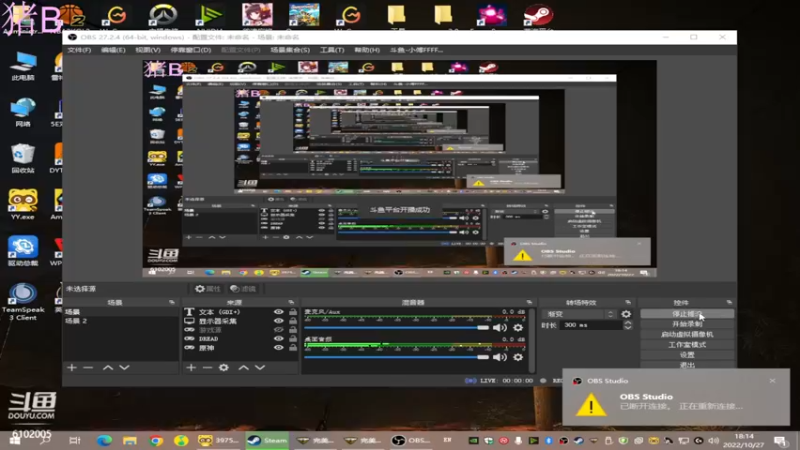Open Microsoft Edge from taskbar

click(x=105, y=440)
